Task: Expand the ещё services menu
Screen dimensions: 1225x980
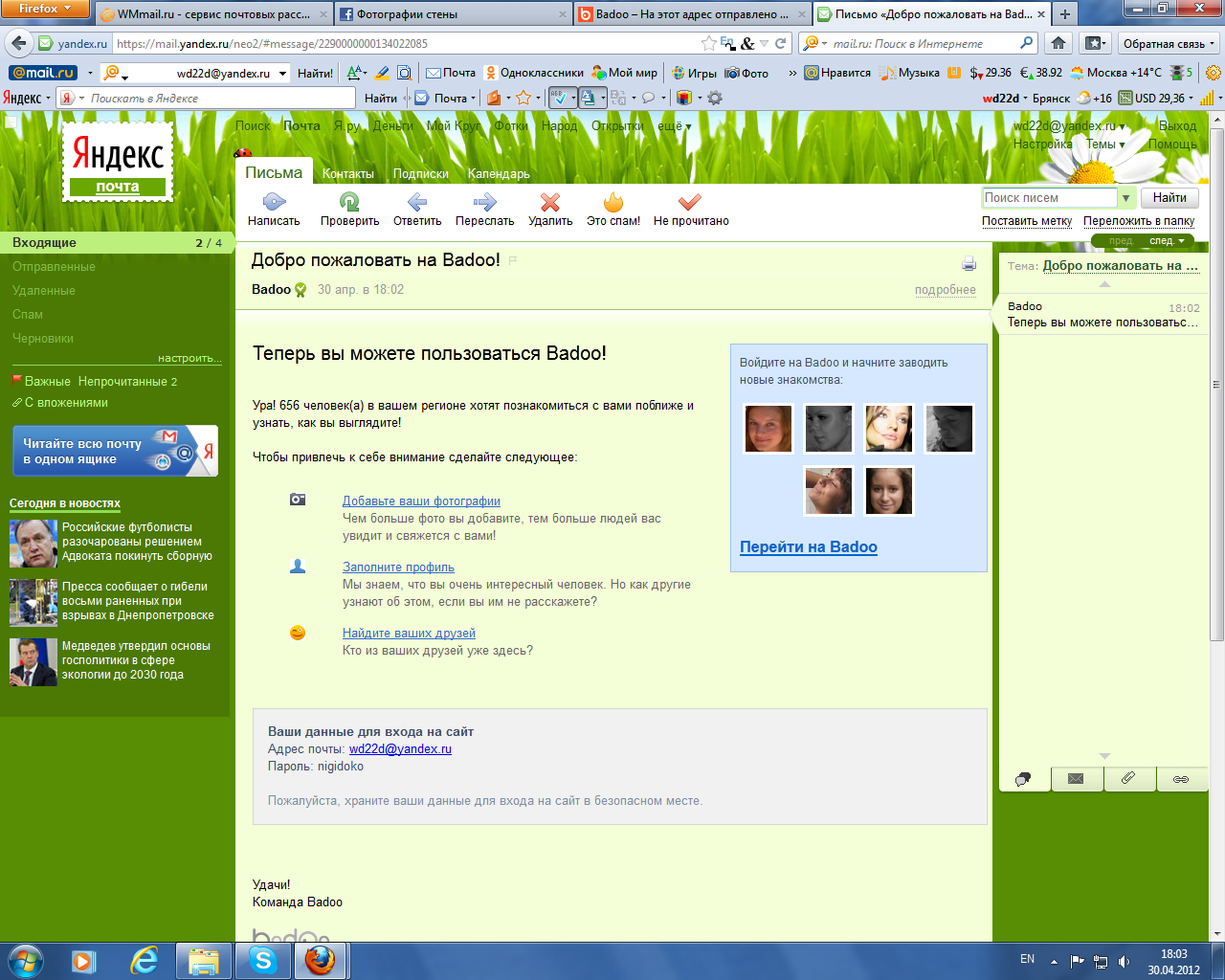Action: (674, 126)
